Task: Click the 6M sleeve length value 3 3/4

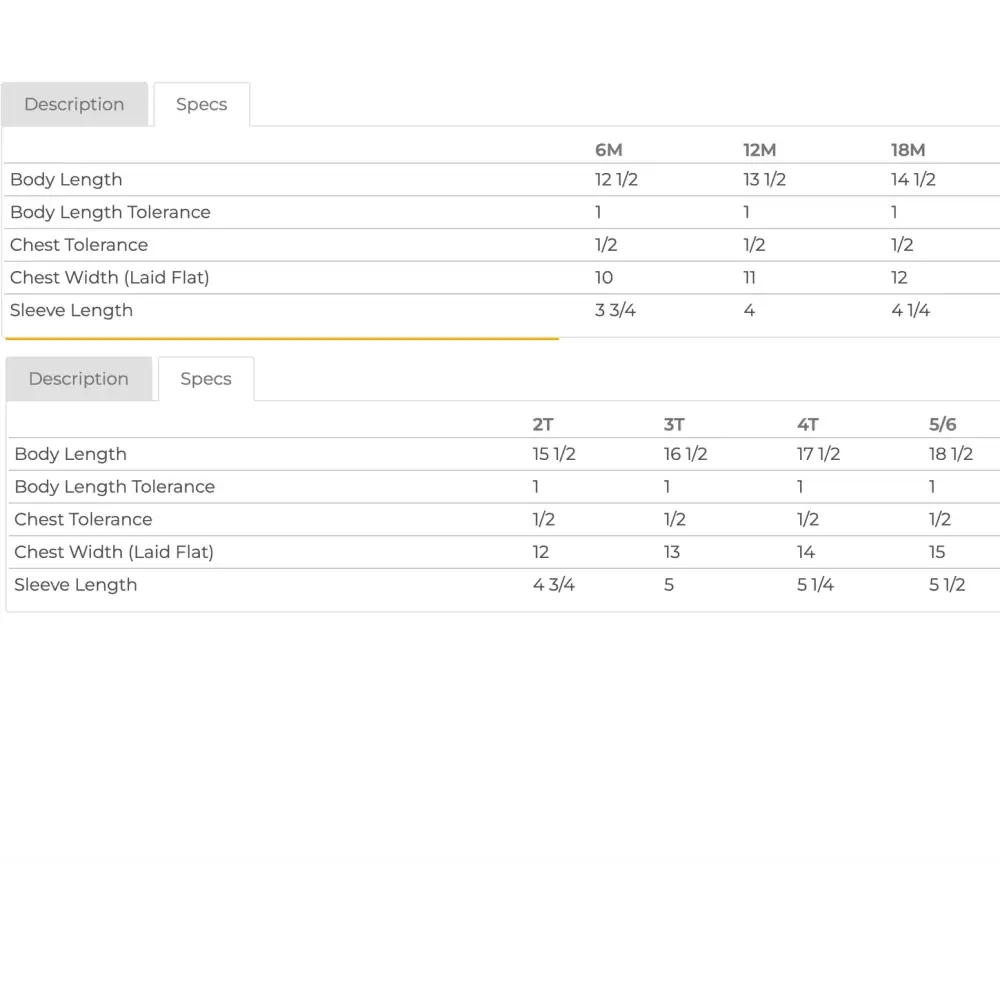Action: click(x=615, y=310)
